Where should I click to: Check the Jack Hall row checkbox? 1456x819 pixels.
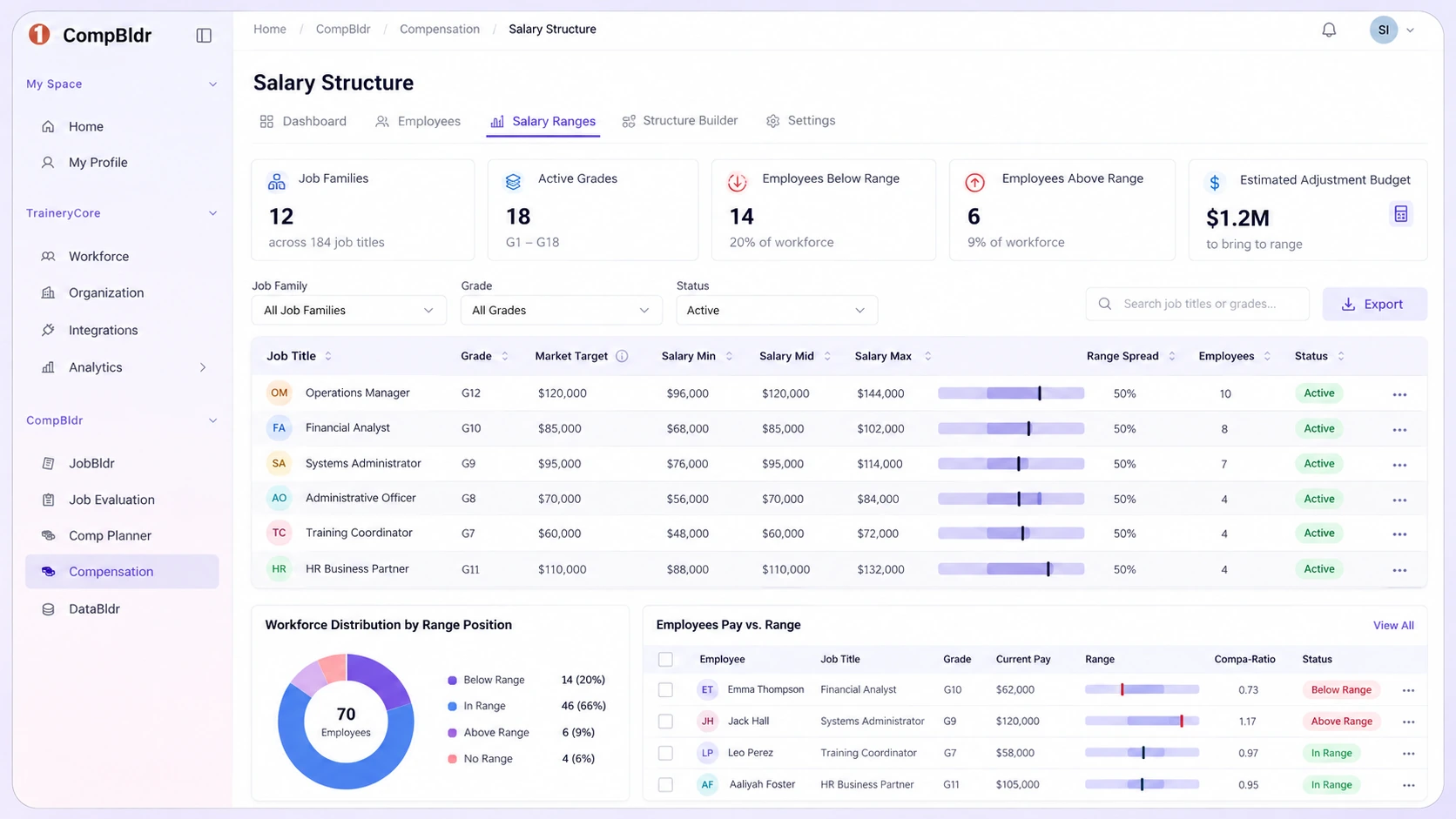coord(665,721)
